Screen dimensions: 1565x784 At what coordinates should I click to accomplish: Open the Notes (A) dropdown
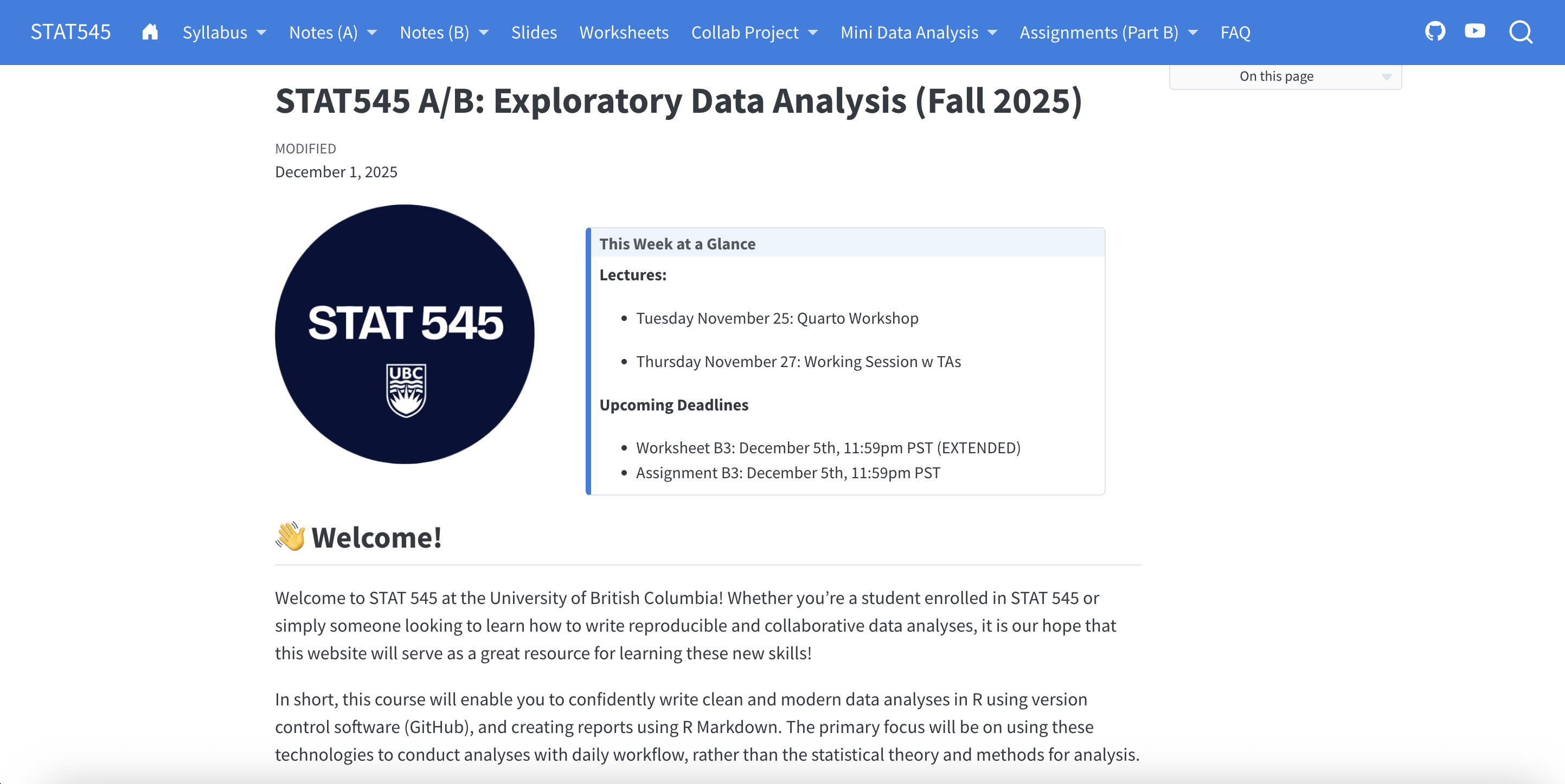pos(332,32)
